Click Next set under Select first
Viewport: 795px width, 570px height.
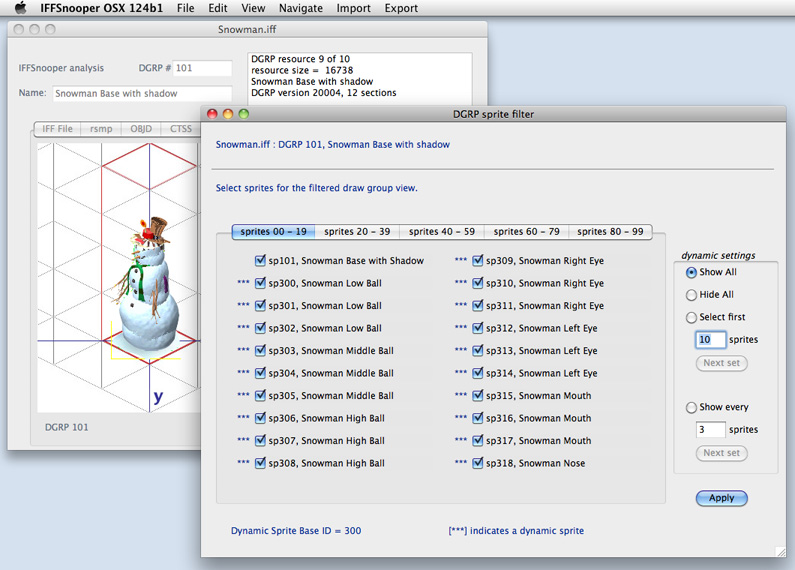(721, 363)
